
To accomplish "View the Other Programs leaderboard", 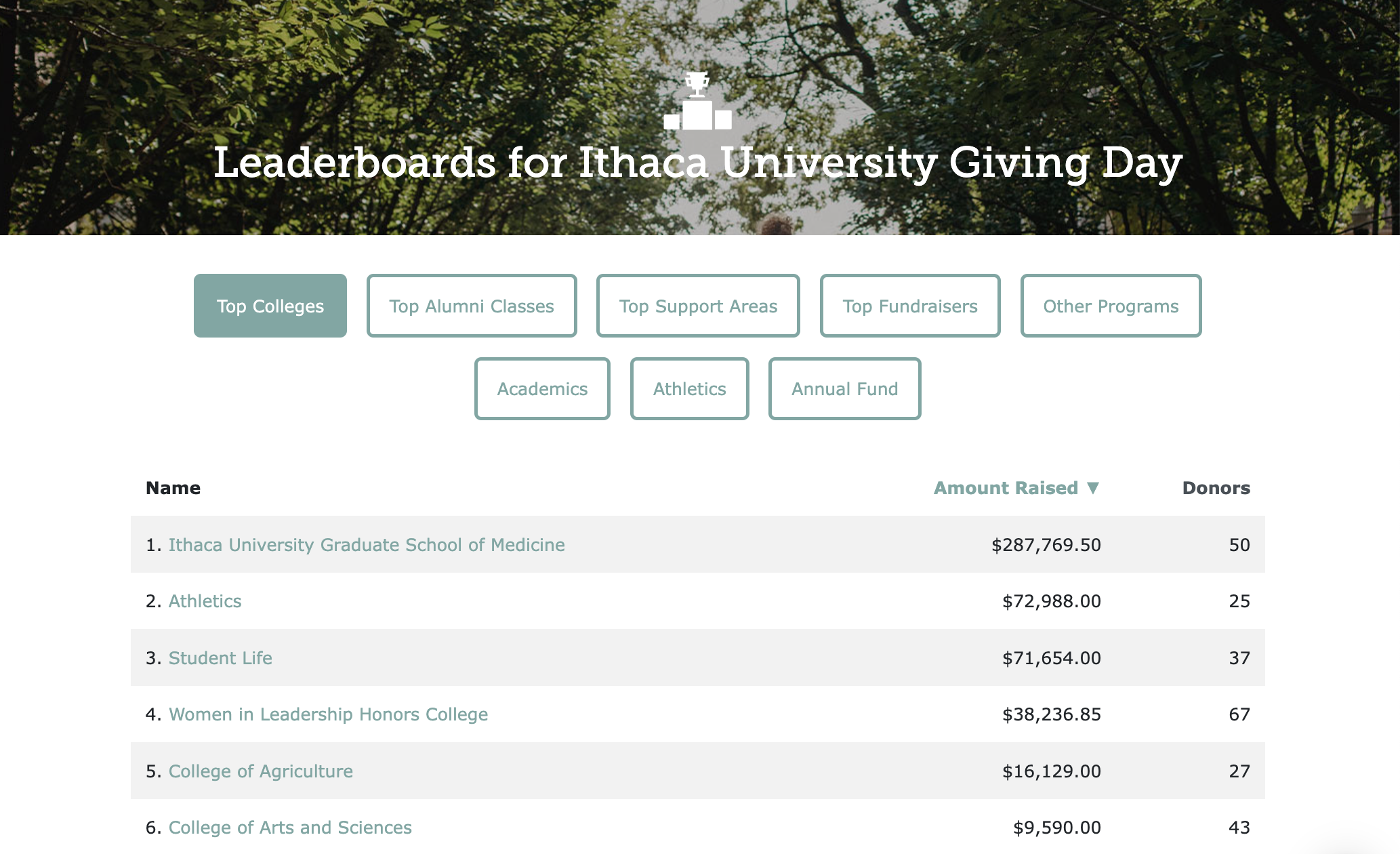I will (1111, 306).
